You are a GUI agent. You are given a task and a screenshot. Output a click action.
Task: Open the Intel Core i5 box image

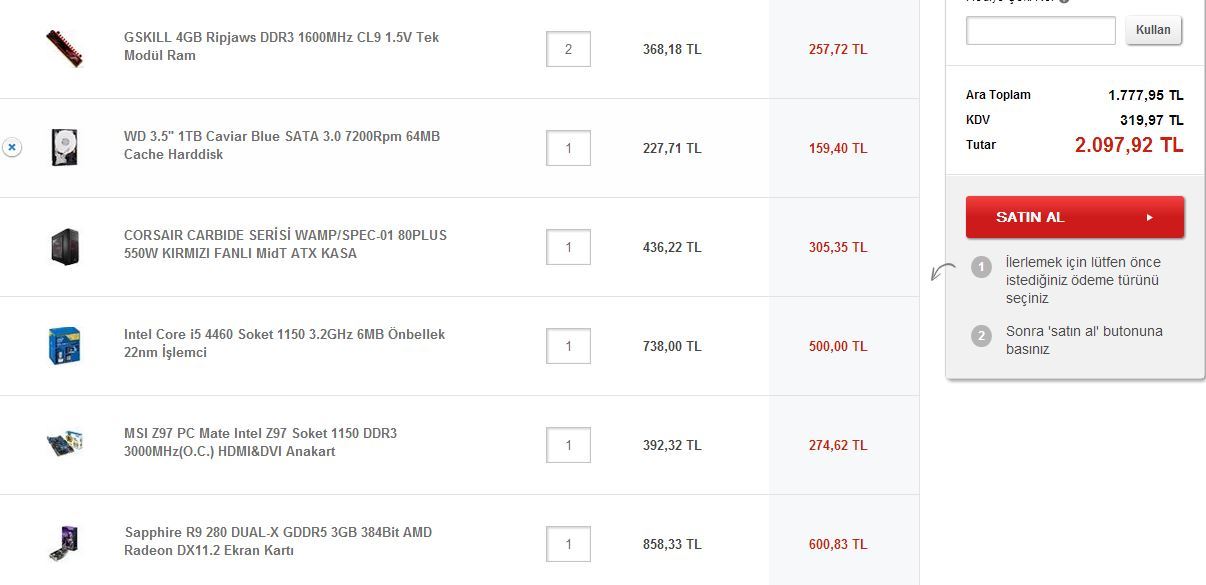click(x=65, y=345)
